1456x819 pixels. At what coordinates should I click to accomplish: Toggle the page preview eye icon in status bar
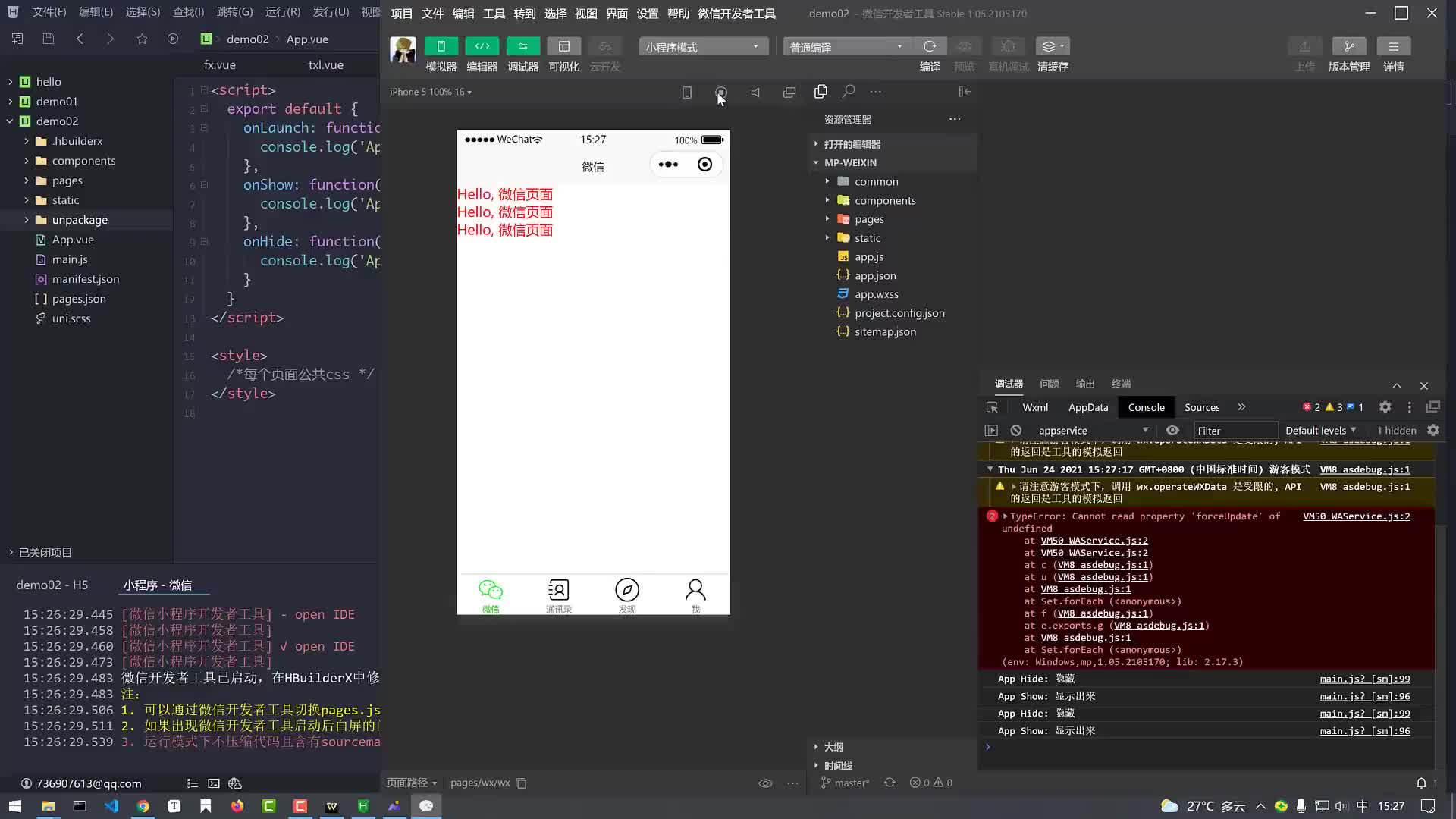coord(765,783)
